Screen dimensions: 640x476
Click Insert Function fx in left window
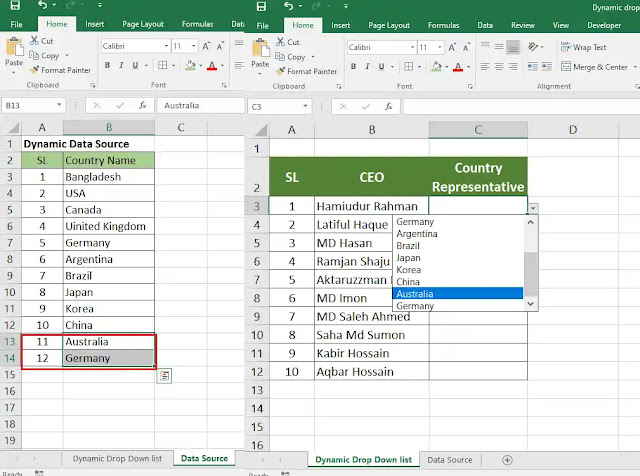(142, 105)
